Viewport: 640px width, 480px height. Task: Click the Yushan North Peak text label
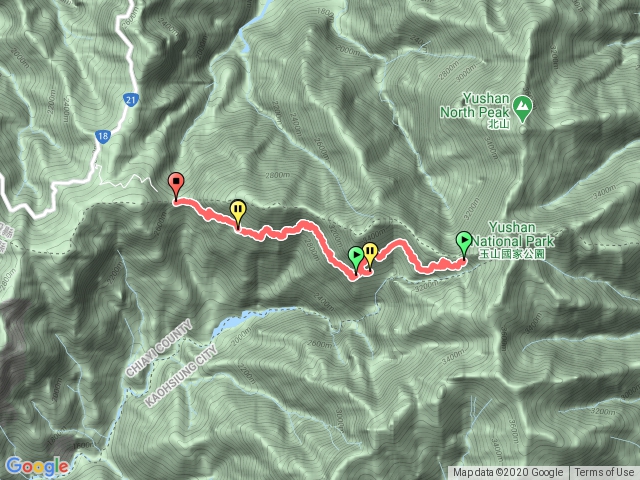(x=475, y=105)
